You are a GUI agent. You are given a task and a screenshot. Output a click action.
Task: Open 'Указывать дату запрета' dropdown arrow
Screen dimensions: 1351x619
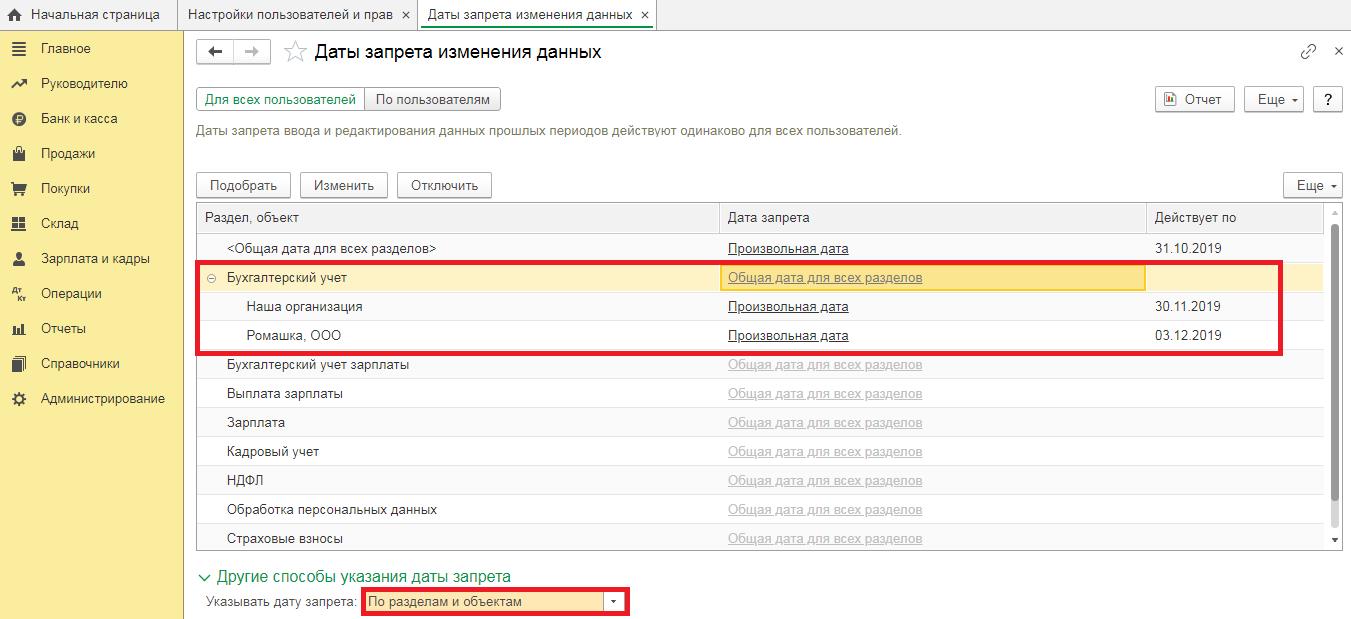[x=614, y=602]
